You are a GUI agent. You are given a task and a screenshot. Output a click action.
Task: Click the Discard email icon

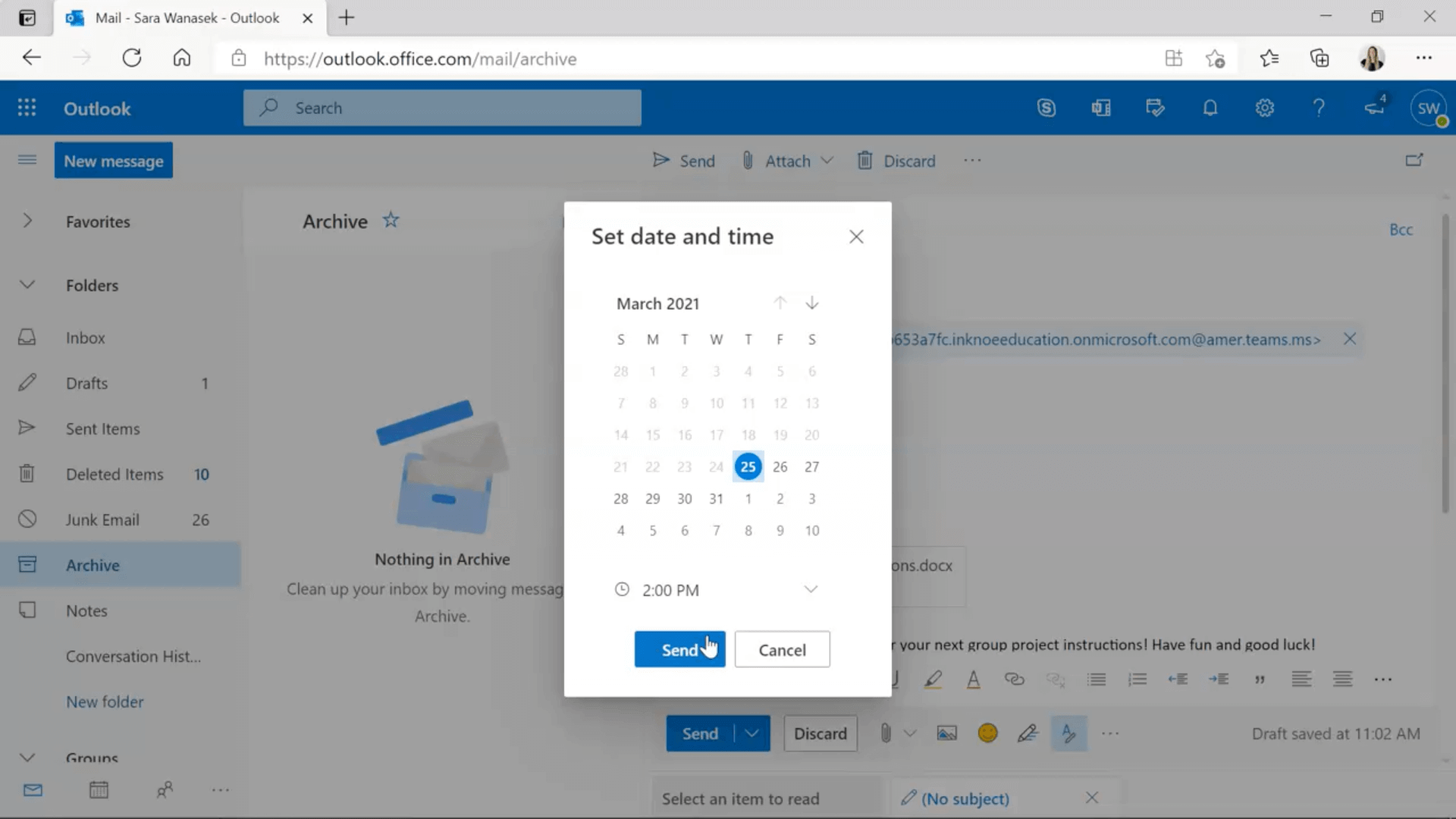point(864,161)
